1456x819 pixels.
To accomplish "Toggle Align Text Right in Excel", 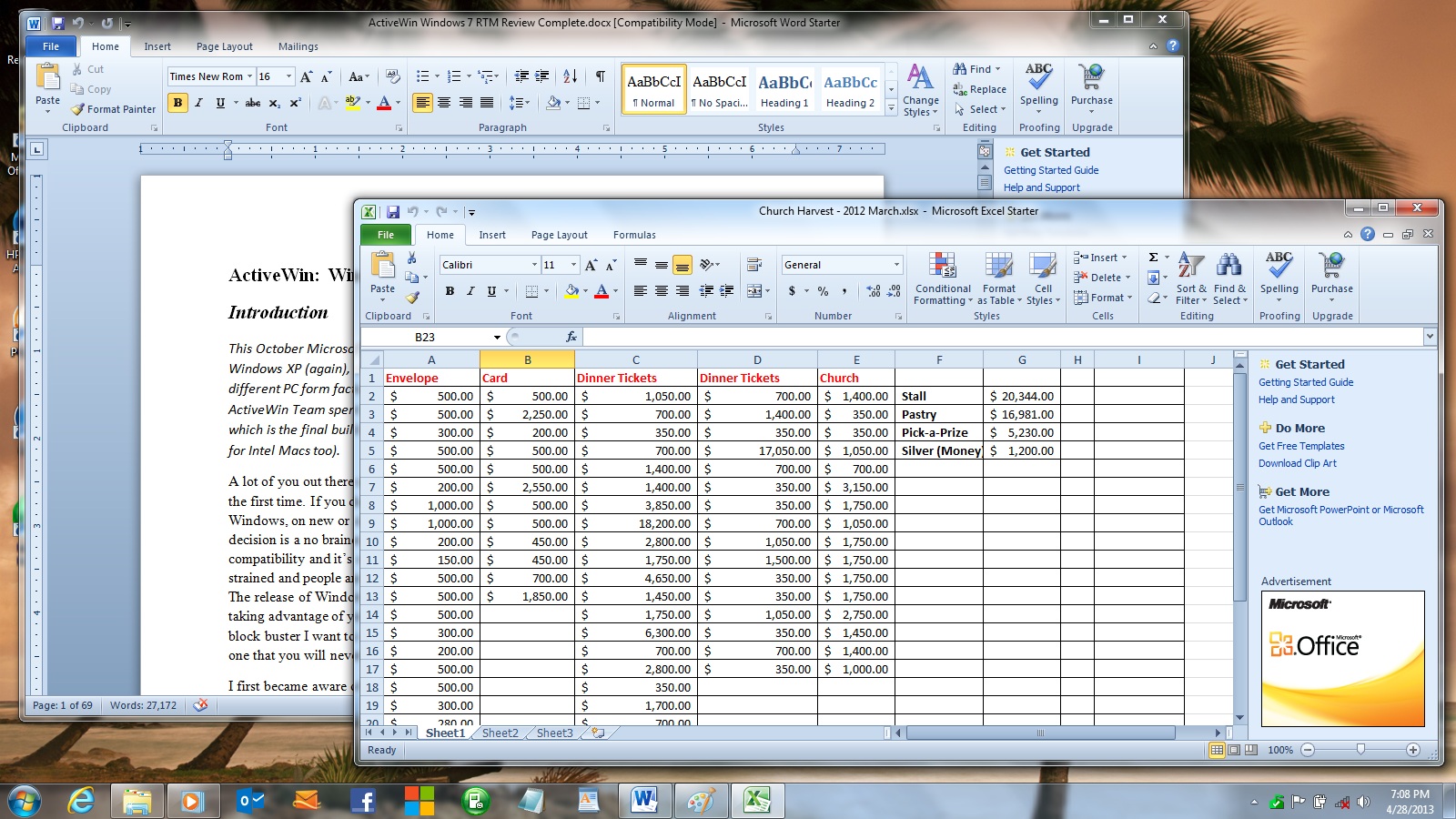I will pyautogui.click(x=682, y=291).
